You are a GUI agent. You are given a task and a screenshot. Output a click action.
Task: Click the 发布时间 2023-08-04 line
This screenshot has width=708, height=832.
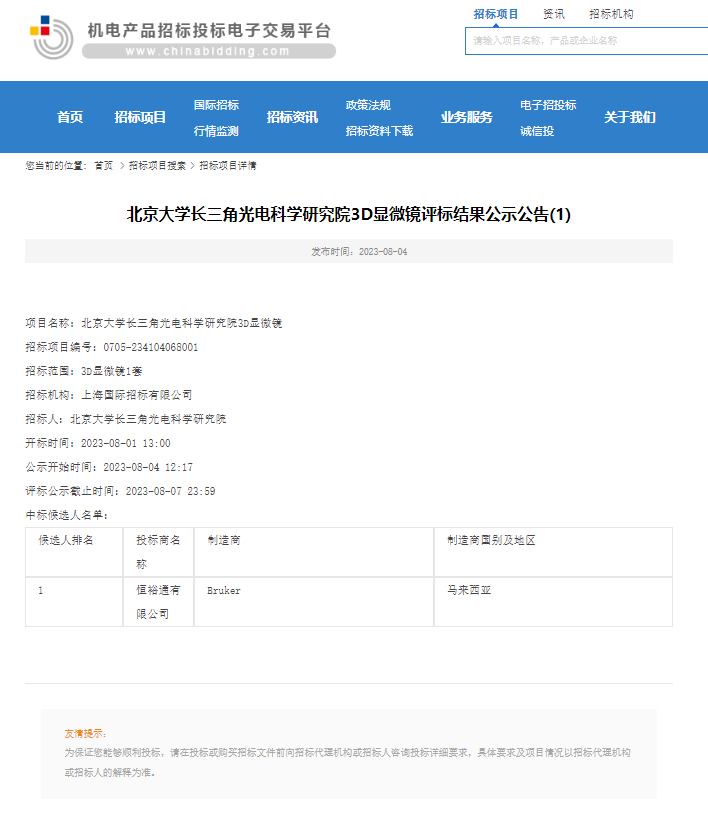(x=359, y=252)
